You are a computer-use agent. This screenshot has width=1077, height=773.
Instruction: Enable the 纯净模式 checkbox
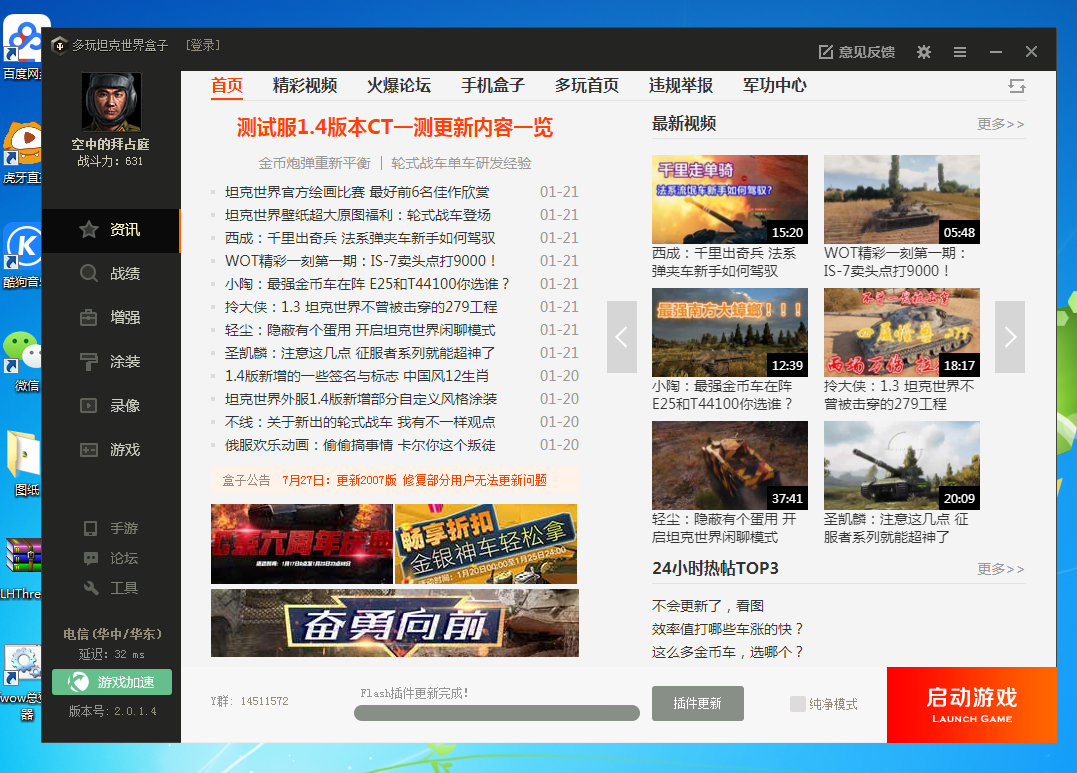tap(797, 704)
